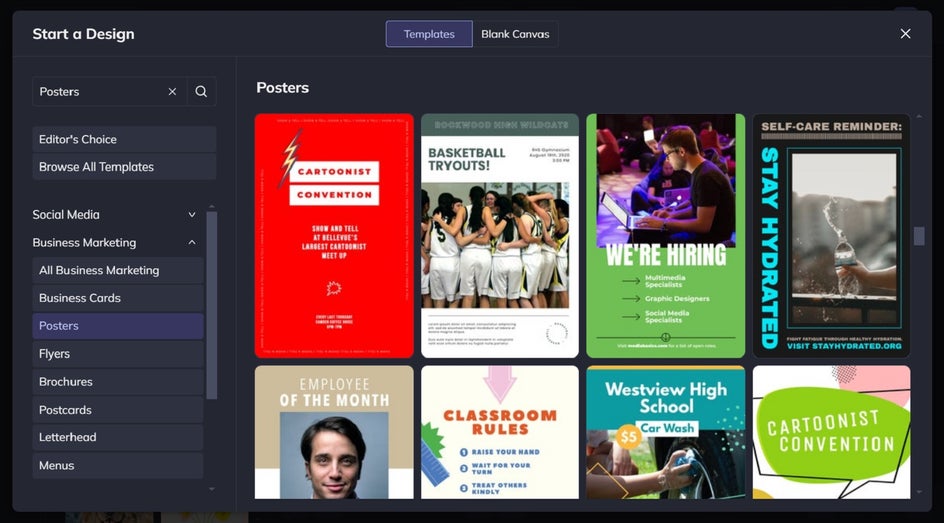The image size is (944, 523).
Task: Choose the Basketball Tryouts poster template
Action: click(500, 235)
